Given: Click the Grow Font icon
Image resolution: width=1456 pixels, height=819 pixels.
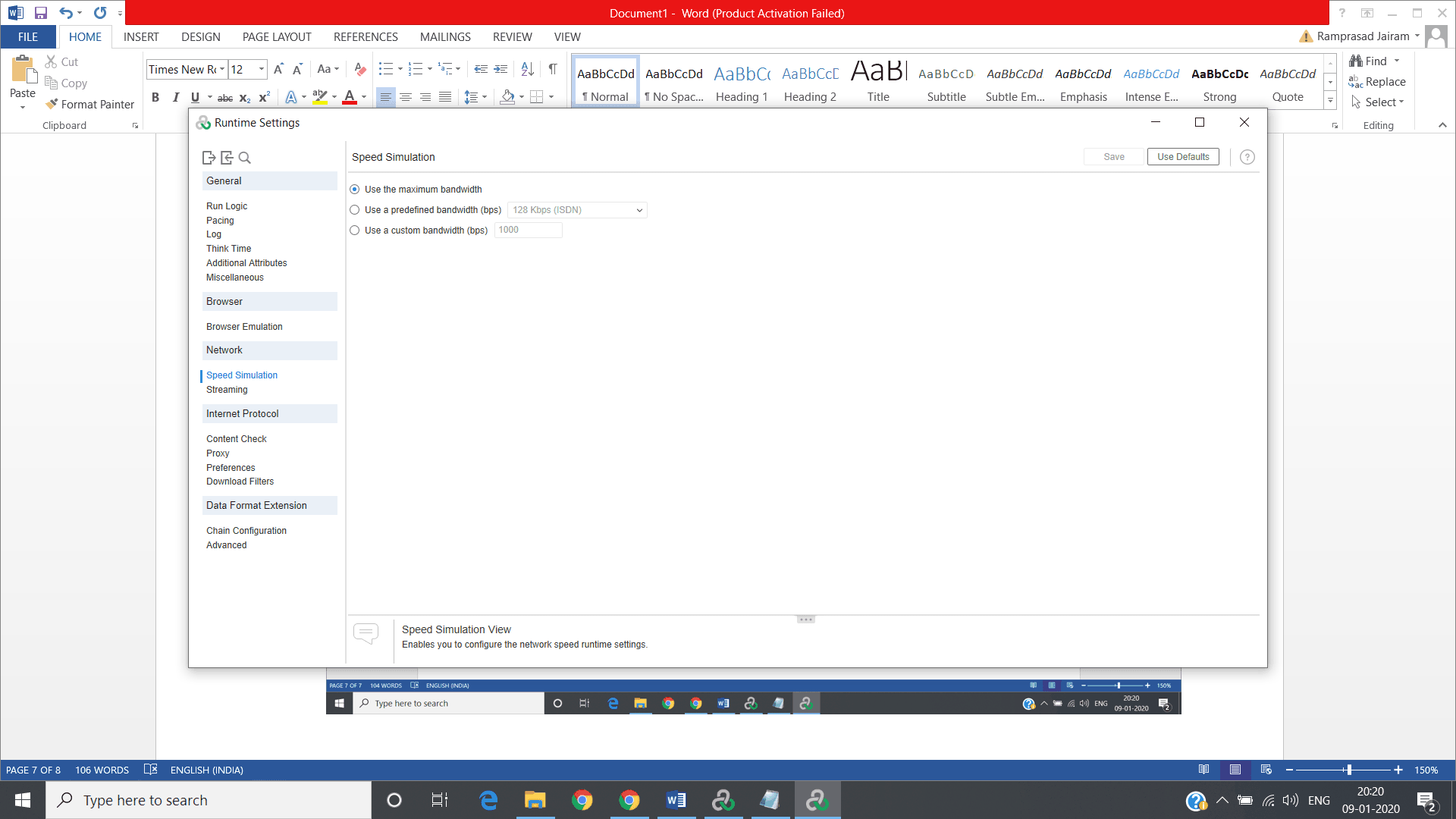Looking at the screenshot, I should [x=278, y=69].
